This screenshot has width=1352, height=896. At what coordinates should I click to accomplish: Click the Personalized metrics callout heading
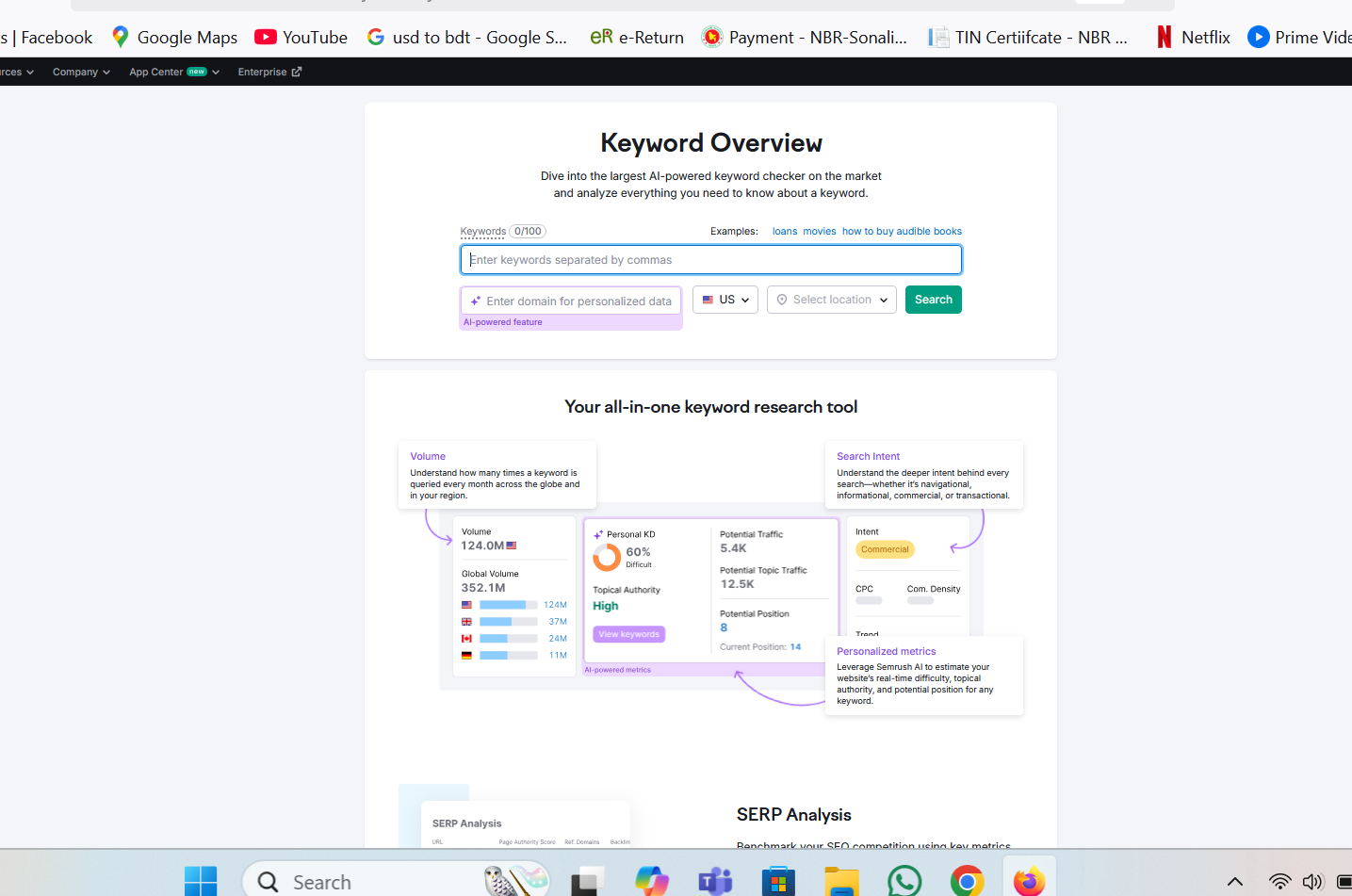887,651
